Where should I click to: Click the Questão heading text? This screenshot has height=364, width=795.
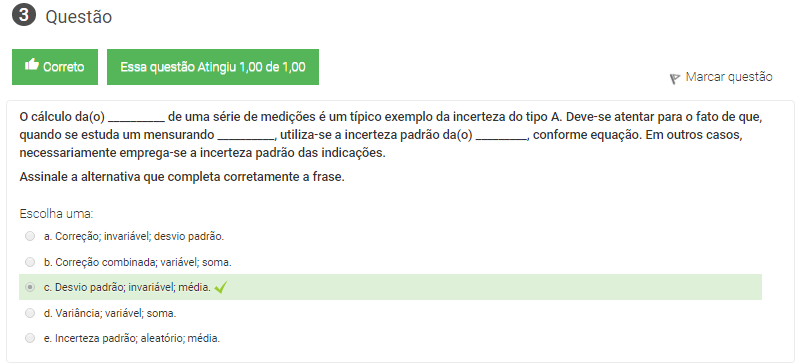79,17
